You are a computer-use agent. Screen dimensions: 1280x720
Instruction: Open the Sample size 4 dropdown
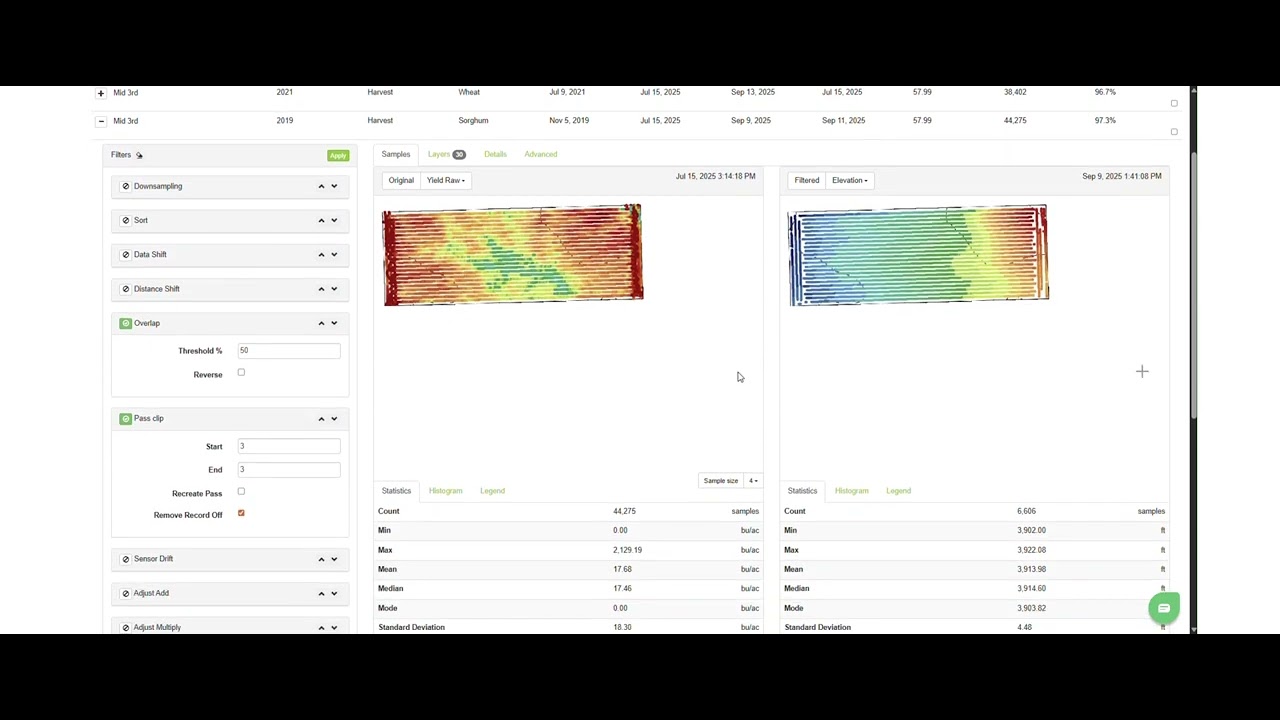(x=754, y=481)
